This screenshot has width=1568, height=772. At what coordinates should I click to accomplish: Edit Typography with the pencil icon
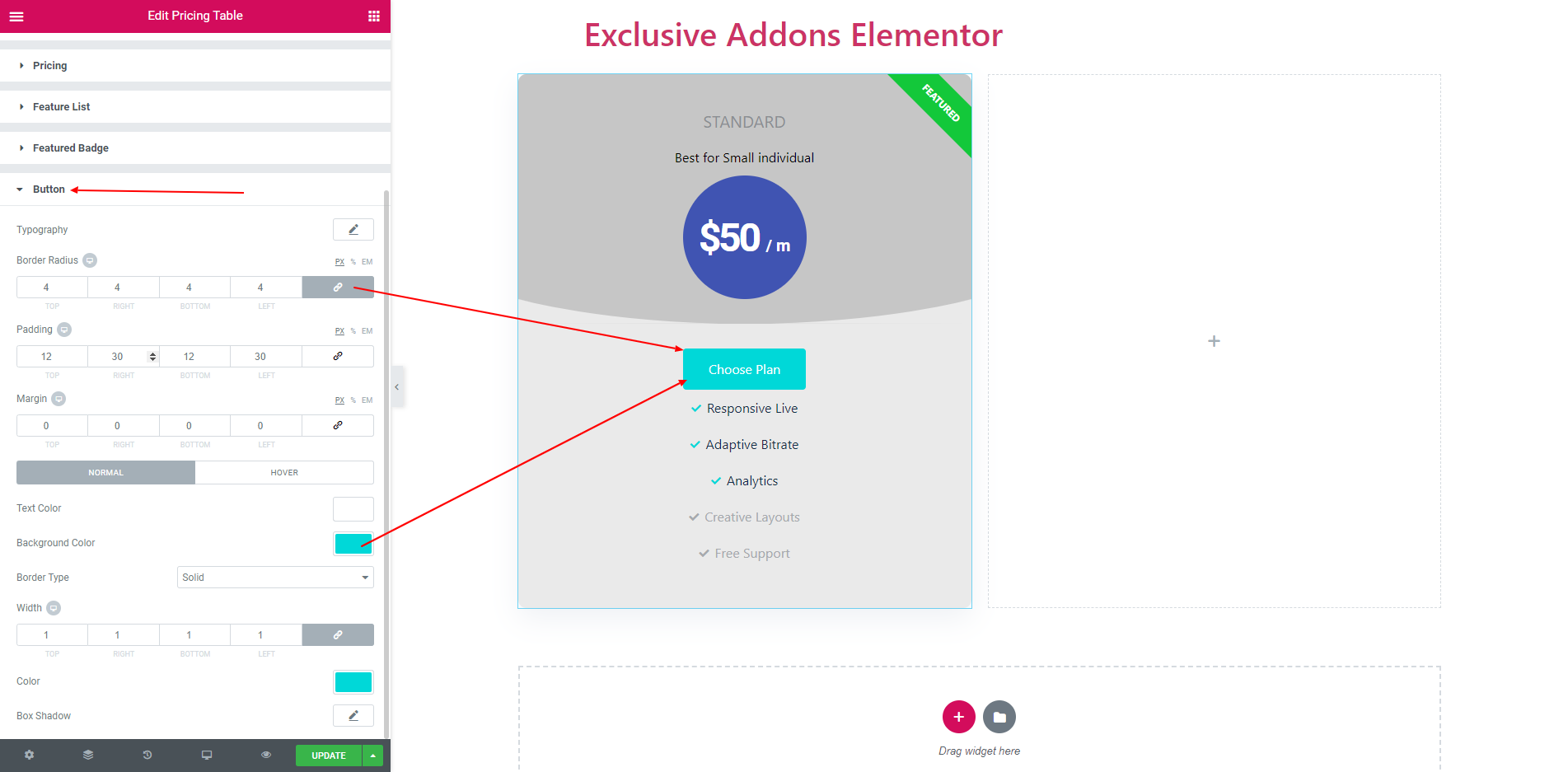[353, 229]
